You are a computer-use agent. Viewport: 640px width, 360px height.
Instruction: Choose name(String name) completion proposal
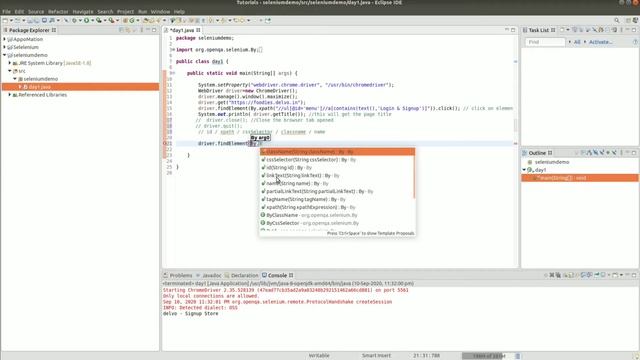(337, 183)
